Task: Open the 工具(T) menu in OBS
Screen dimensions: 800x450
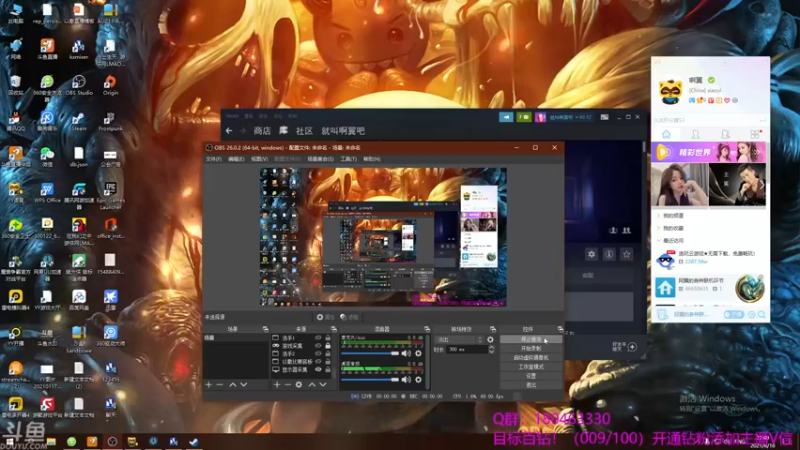Action: (348, 159)
